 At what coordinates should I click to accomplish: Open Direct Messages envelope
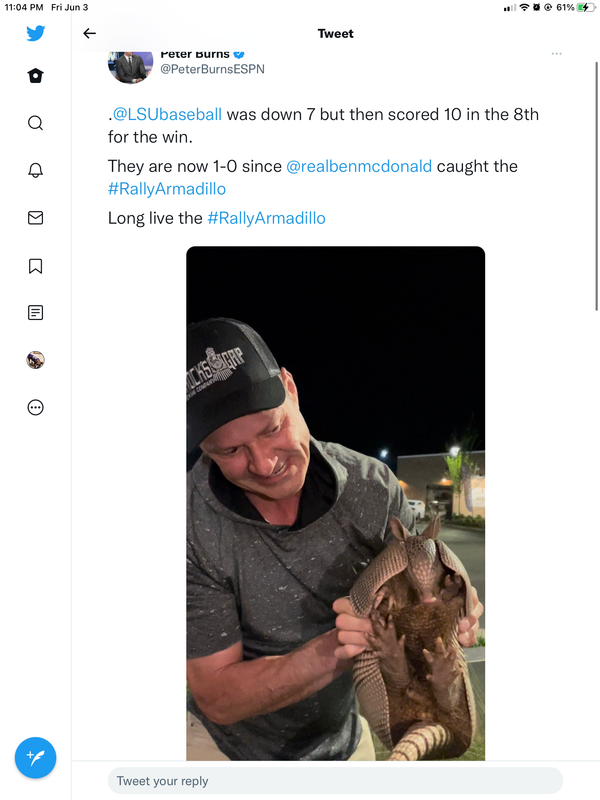tap(35, 217)
